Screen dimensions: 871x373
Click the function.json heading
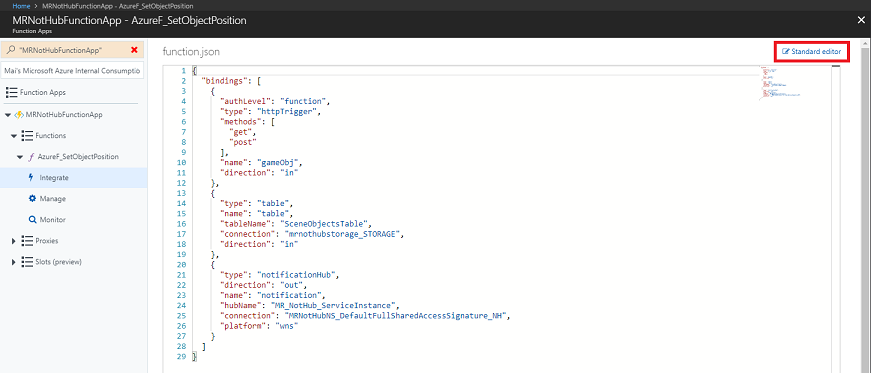(x=191, y=51)
